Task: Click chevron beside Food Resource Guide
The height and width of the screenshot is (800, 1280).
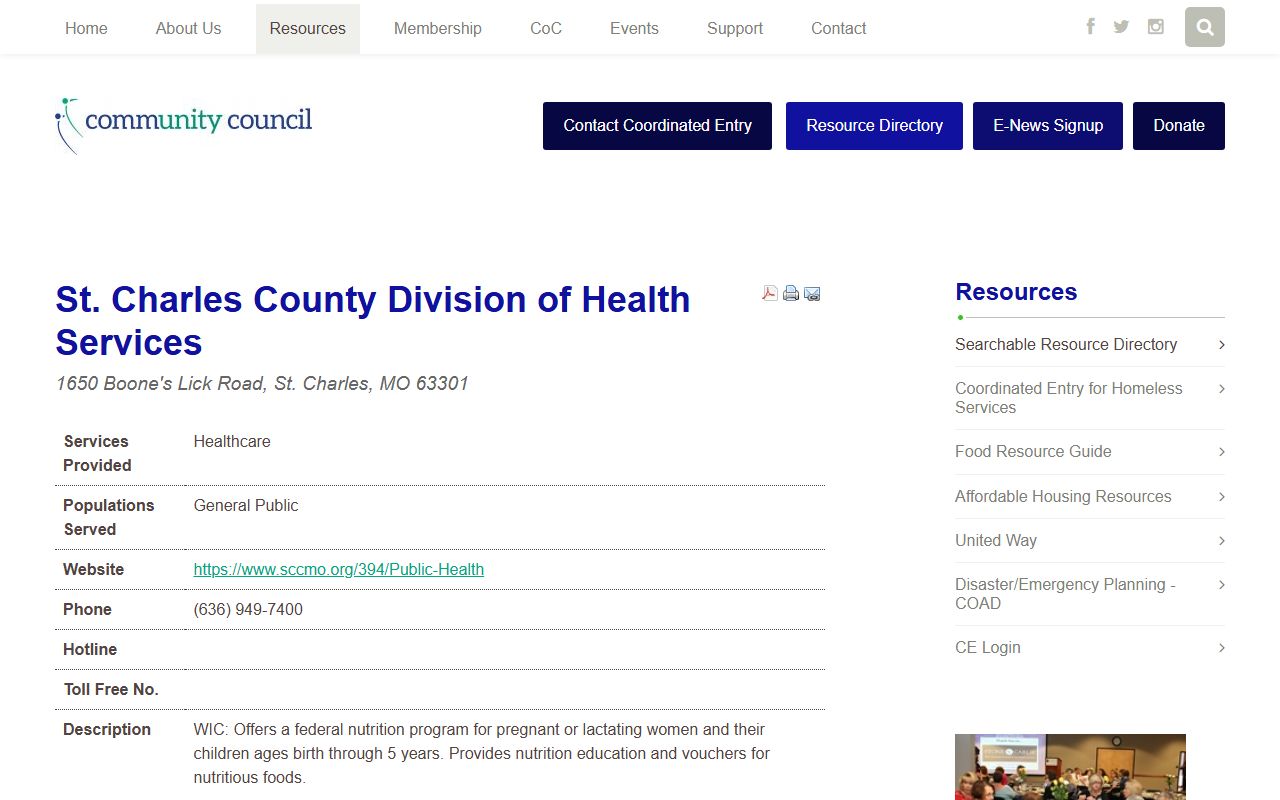Action: pyautogui.click(x=1221, y=452)
